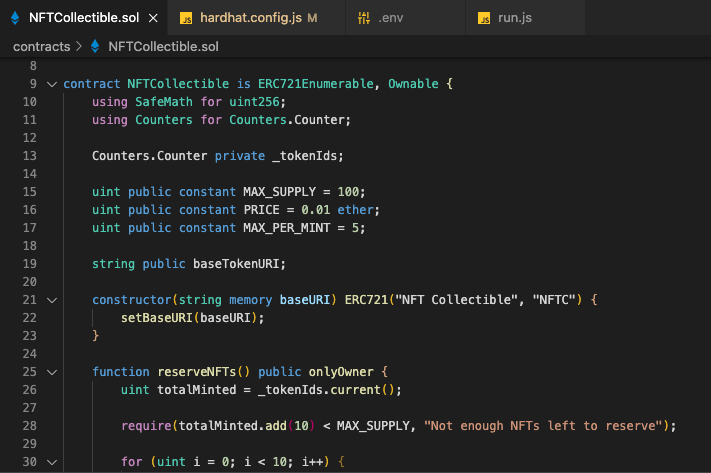This screenshot has height=473, width=711.
Task: Close the NFTCollectible.sol tab
Action: [x=153, y=18]
